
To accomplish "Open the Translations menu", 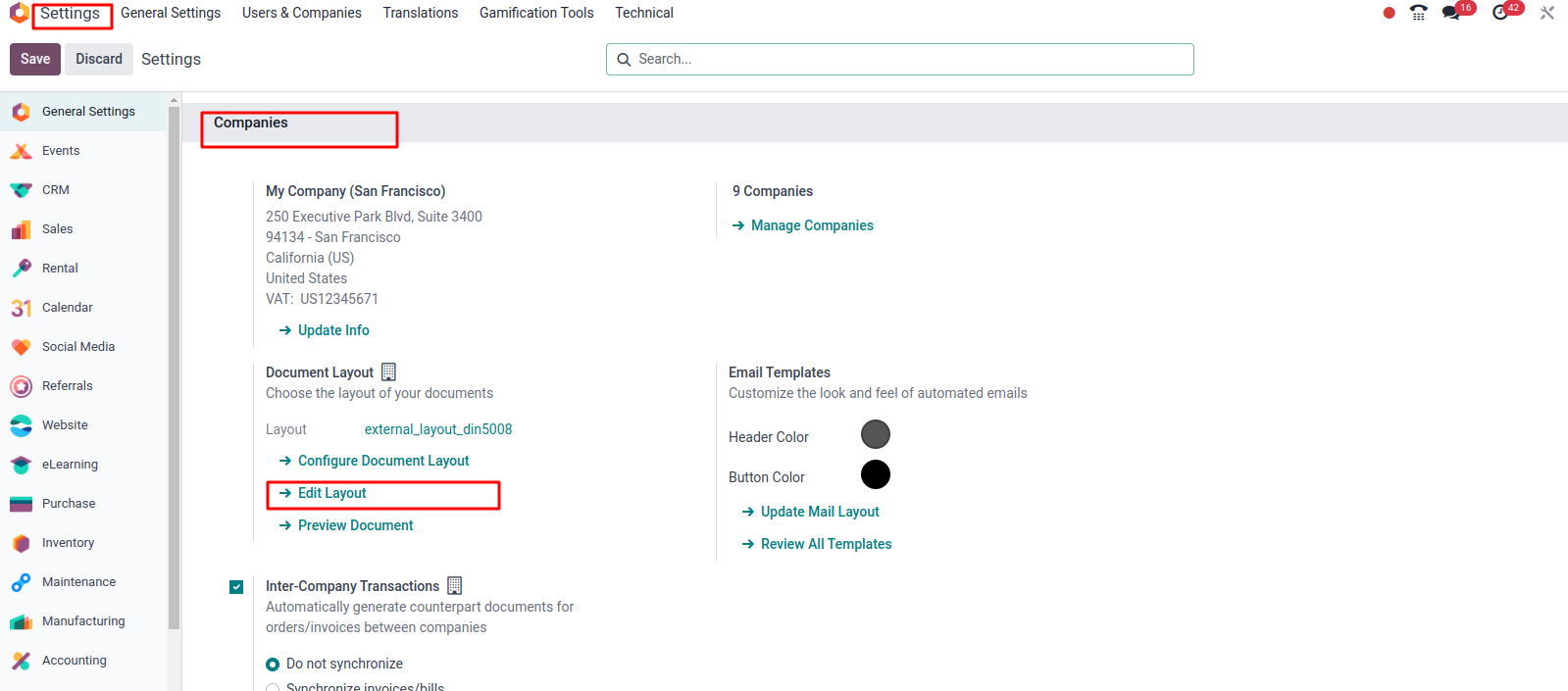I will click(x=421, y=13).
